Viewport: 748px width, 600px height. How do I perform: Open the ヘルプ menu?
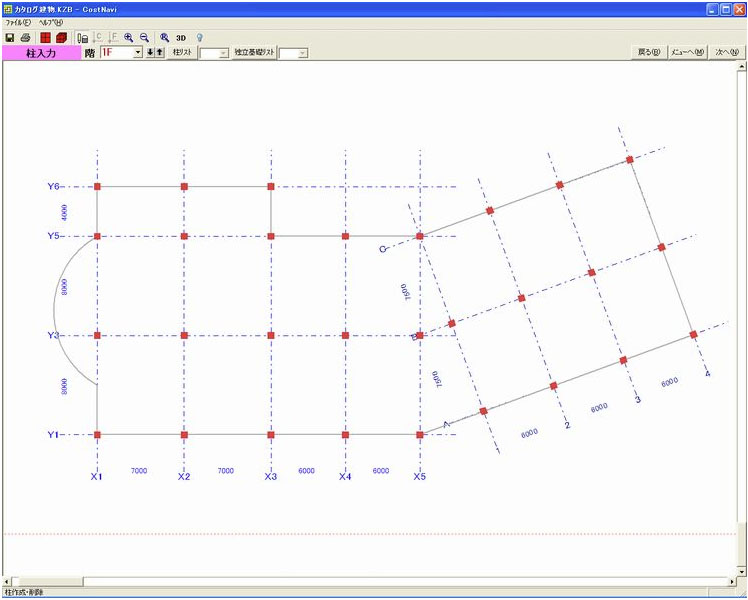tap(51, 22)
